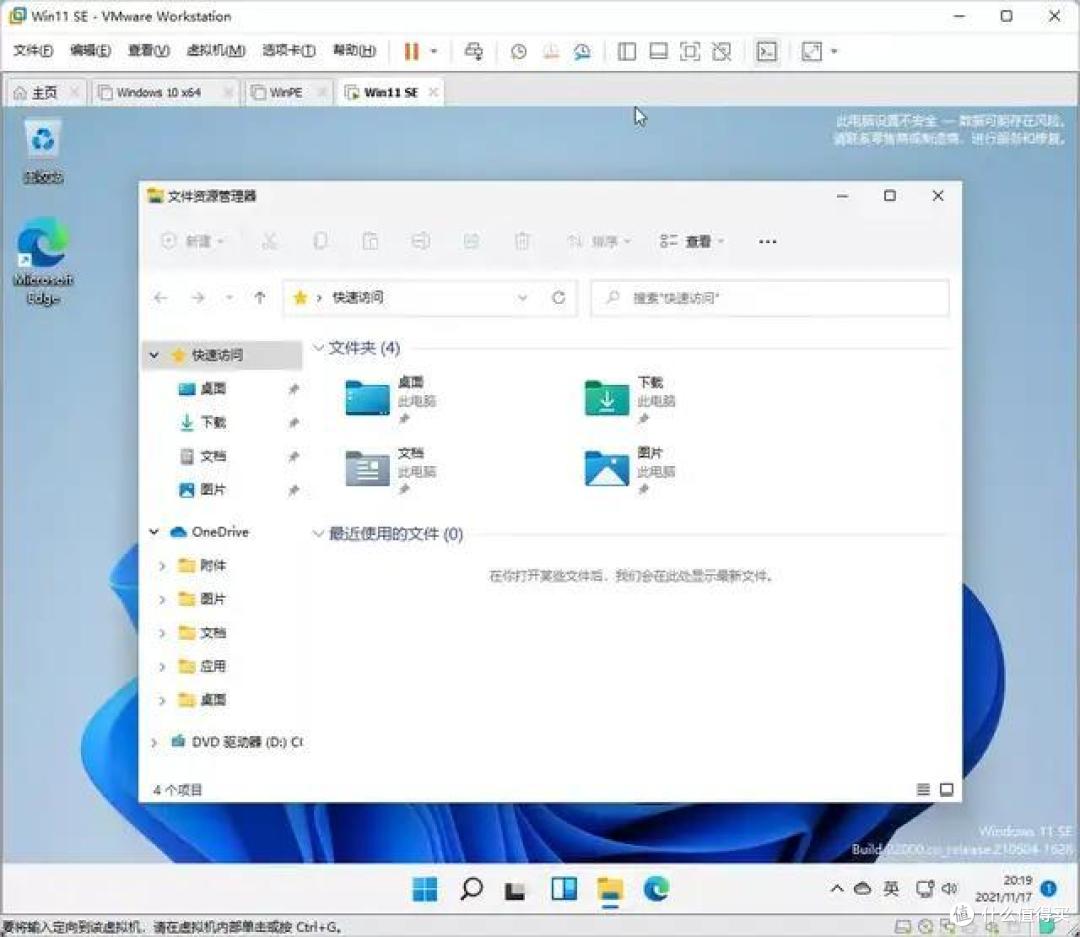Take a snapshot of the VM
1080x937 pixels.
[x=519, y=51]
